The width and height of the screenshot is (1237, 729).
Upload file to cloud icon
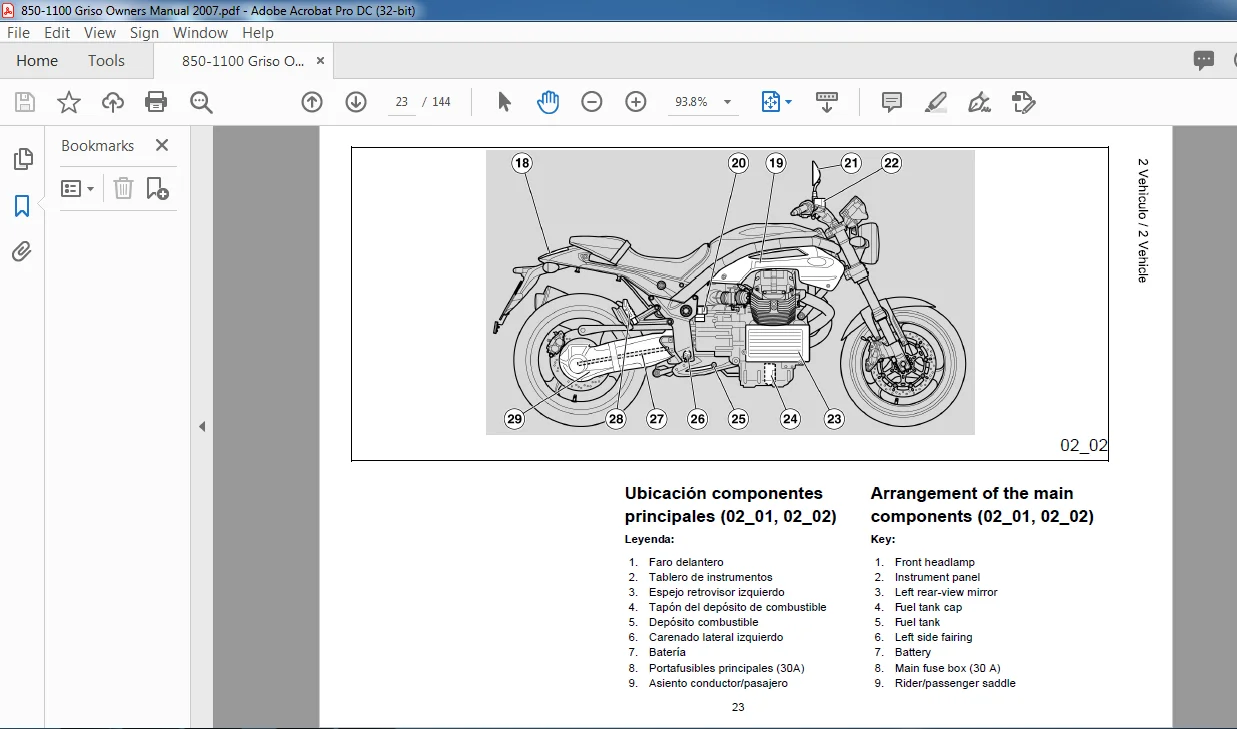[113, 102]
